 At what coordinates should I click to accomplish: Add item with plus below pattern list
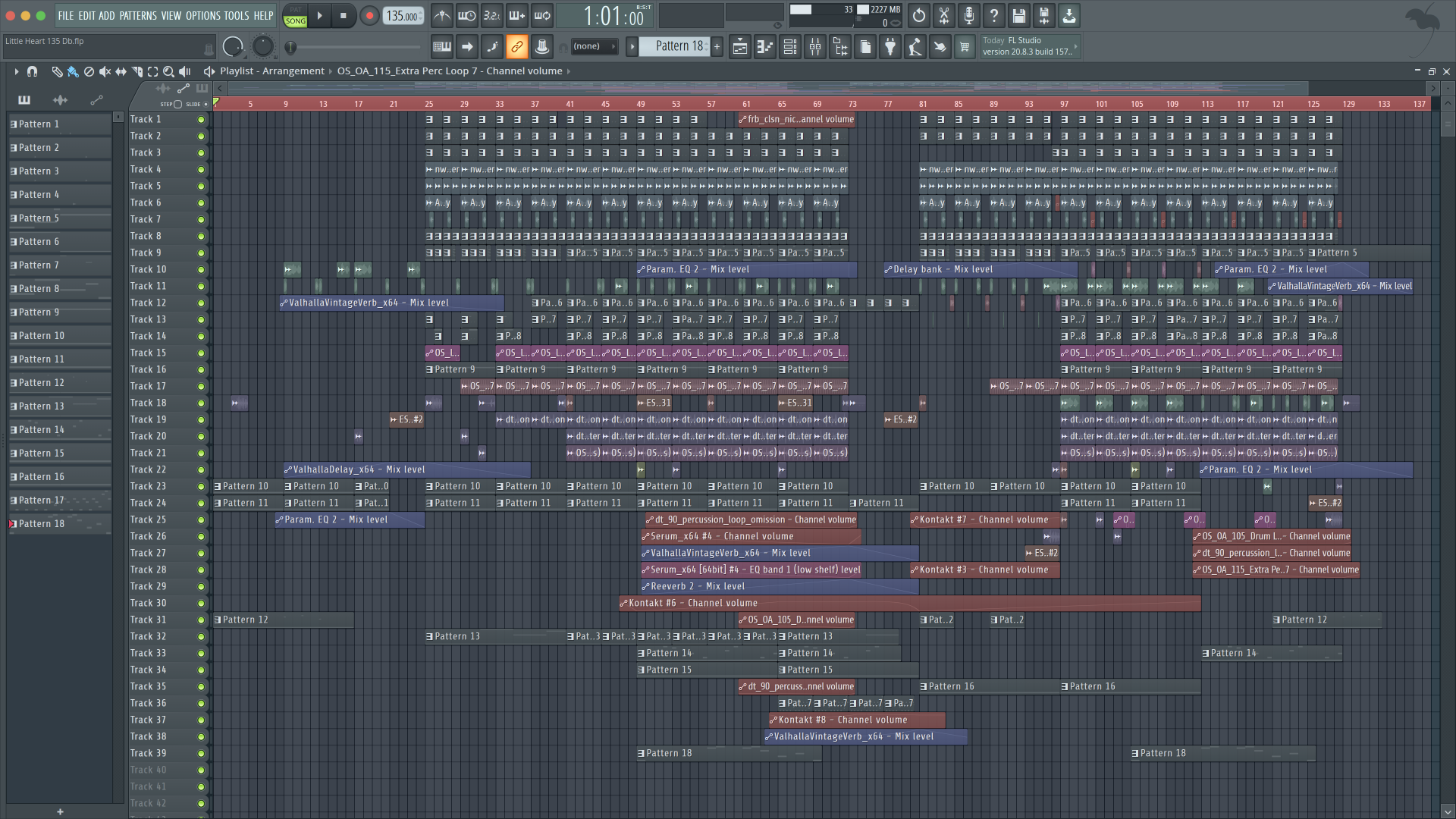pos(60,811)
